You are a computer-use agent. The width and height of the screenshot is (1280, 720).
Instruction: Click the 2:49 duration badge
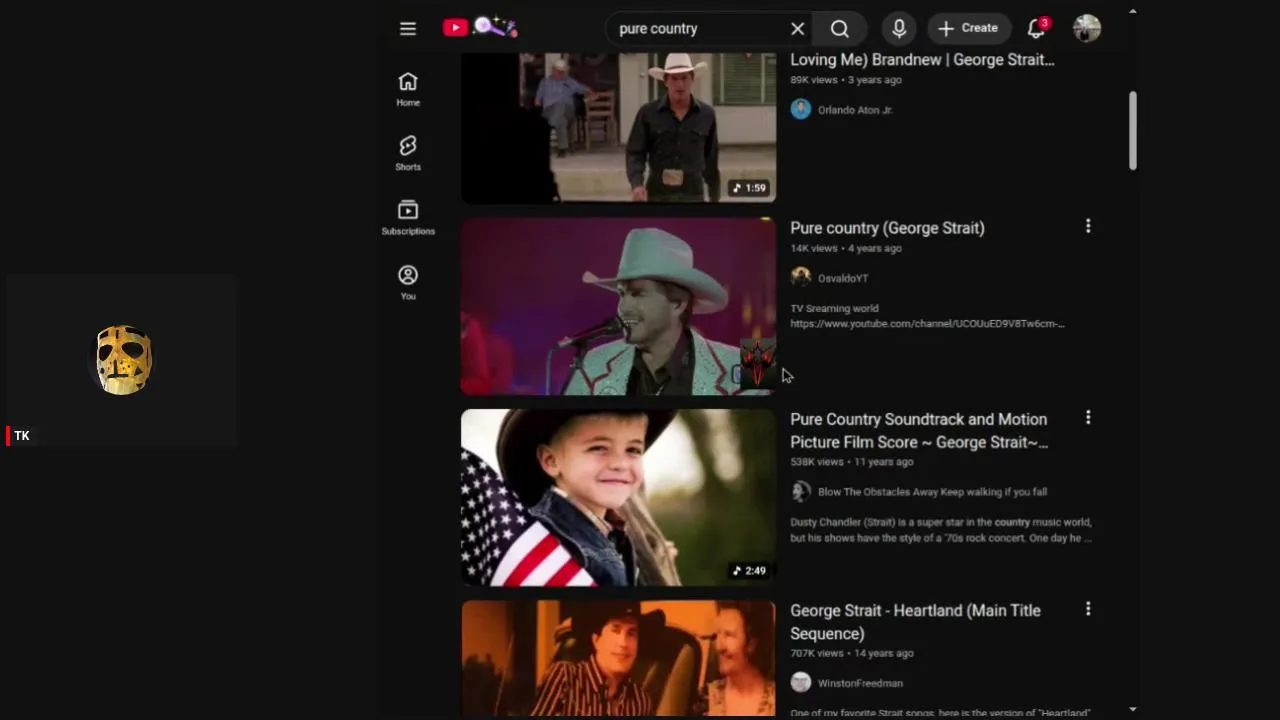pyautogui.click(x=749, y=571)
